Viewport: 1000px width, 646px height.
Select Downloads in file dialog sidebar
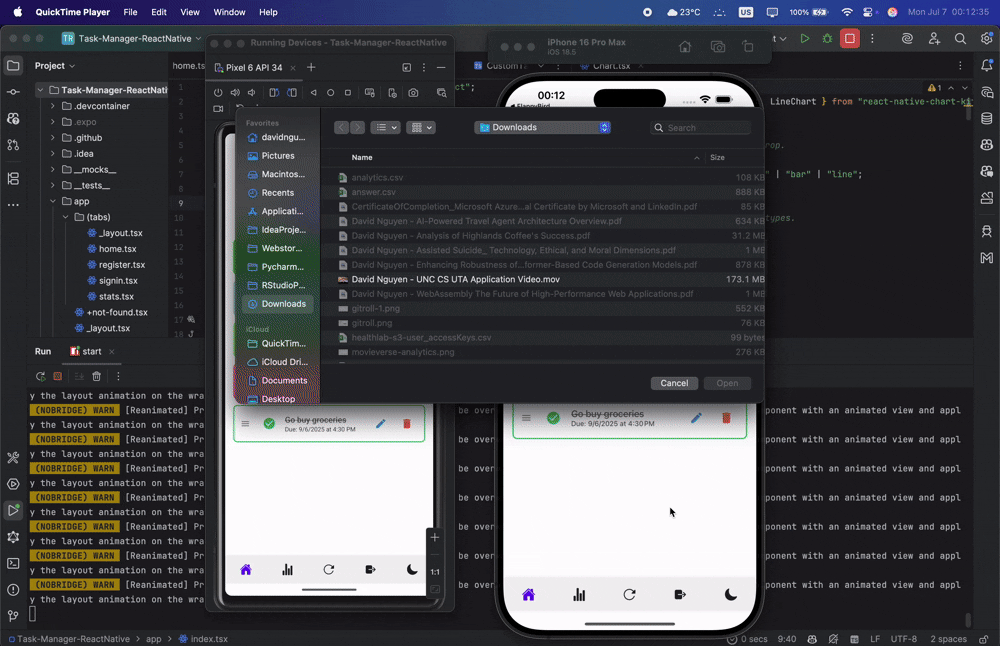pyautogui.click(x=277, y=304)
